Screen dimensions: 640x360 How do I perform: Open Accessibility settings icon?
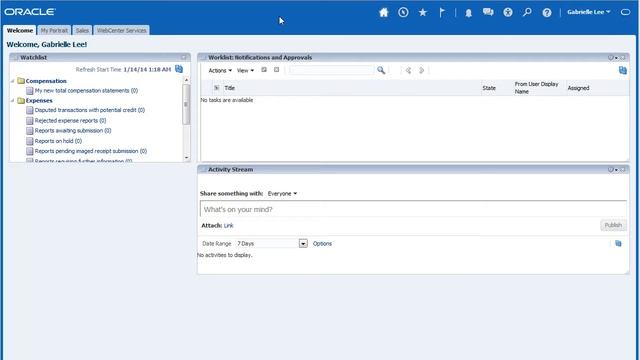tap(508, 12)
